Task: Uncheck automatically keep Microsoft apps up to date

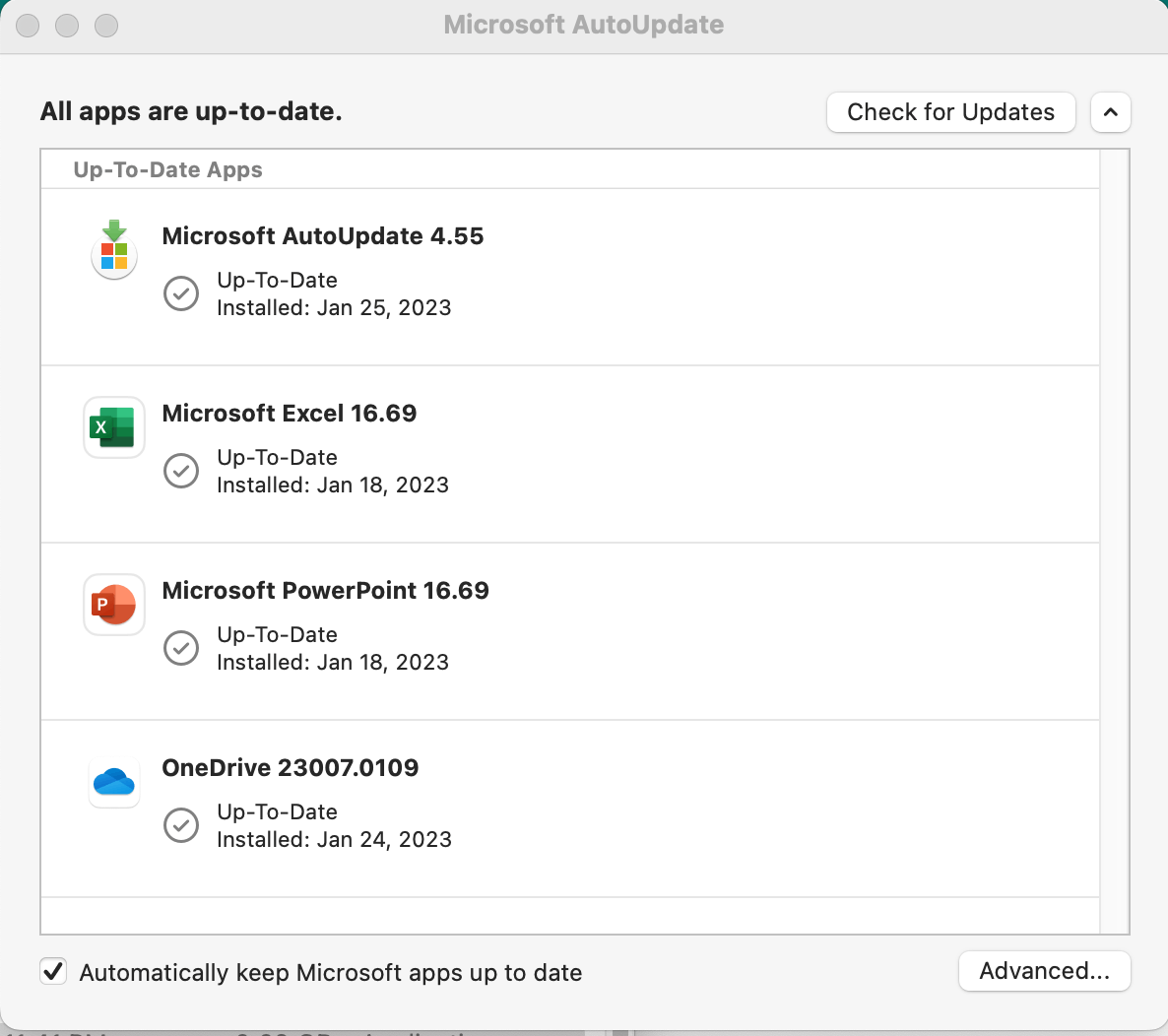Action: tap(53, 972)
